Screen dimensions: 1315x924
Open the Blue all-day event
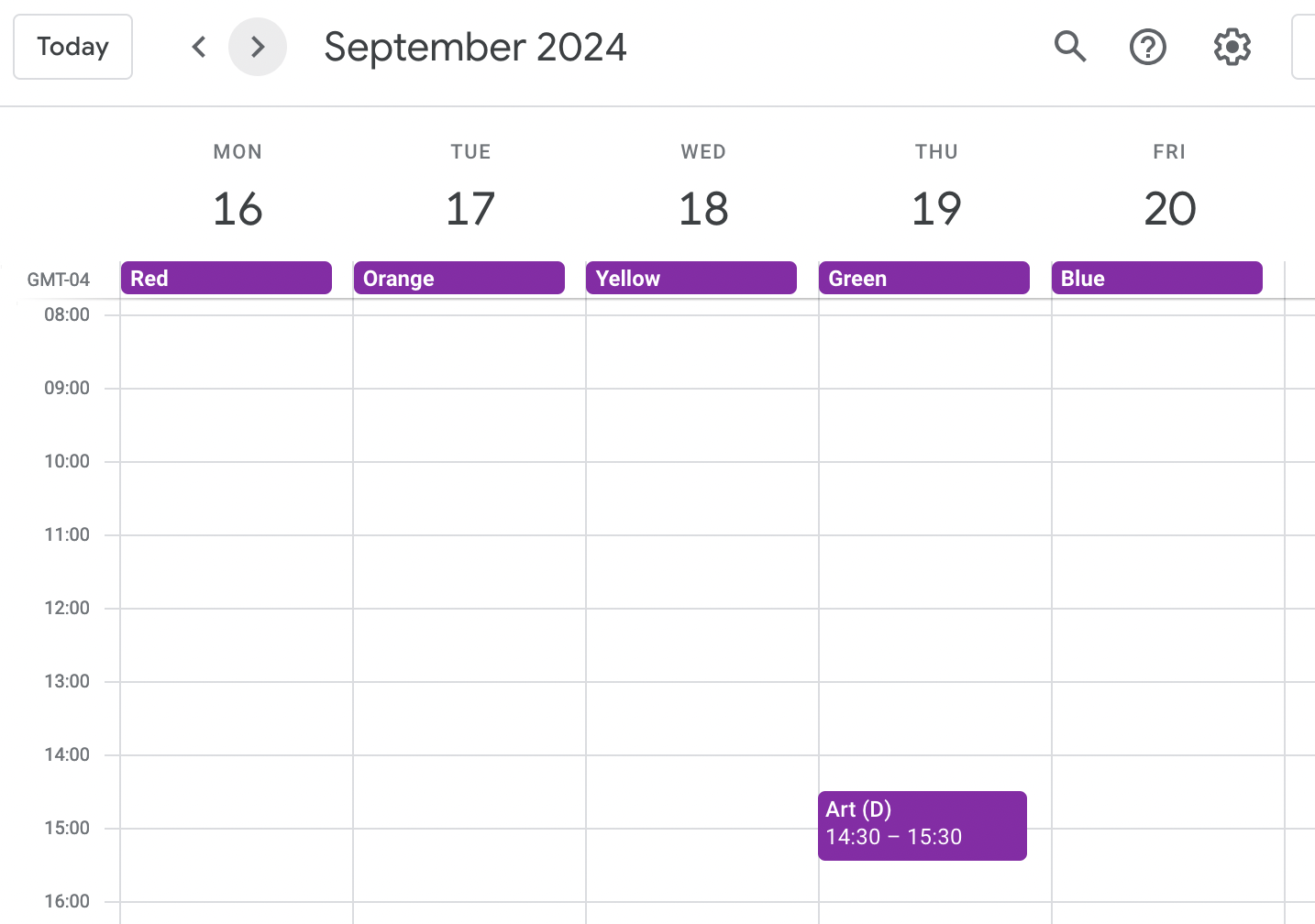coord(1156,278)
